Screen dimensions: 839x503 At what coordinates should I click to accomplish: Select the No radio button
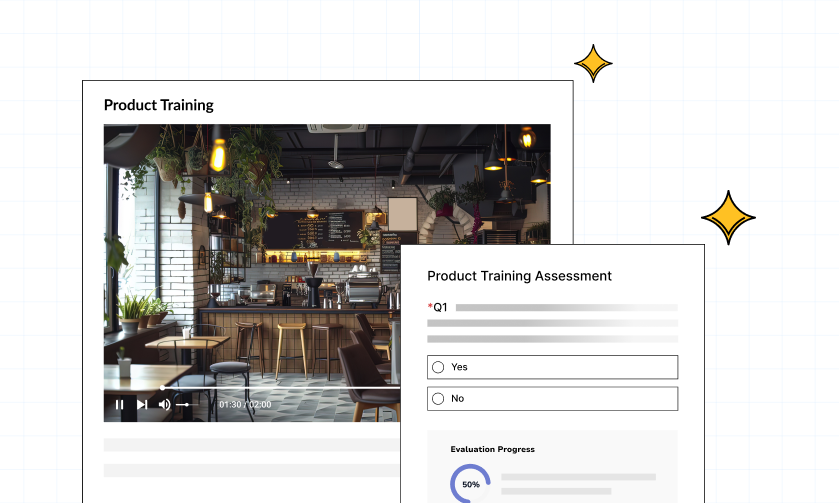coord(438,398)
